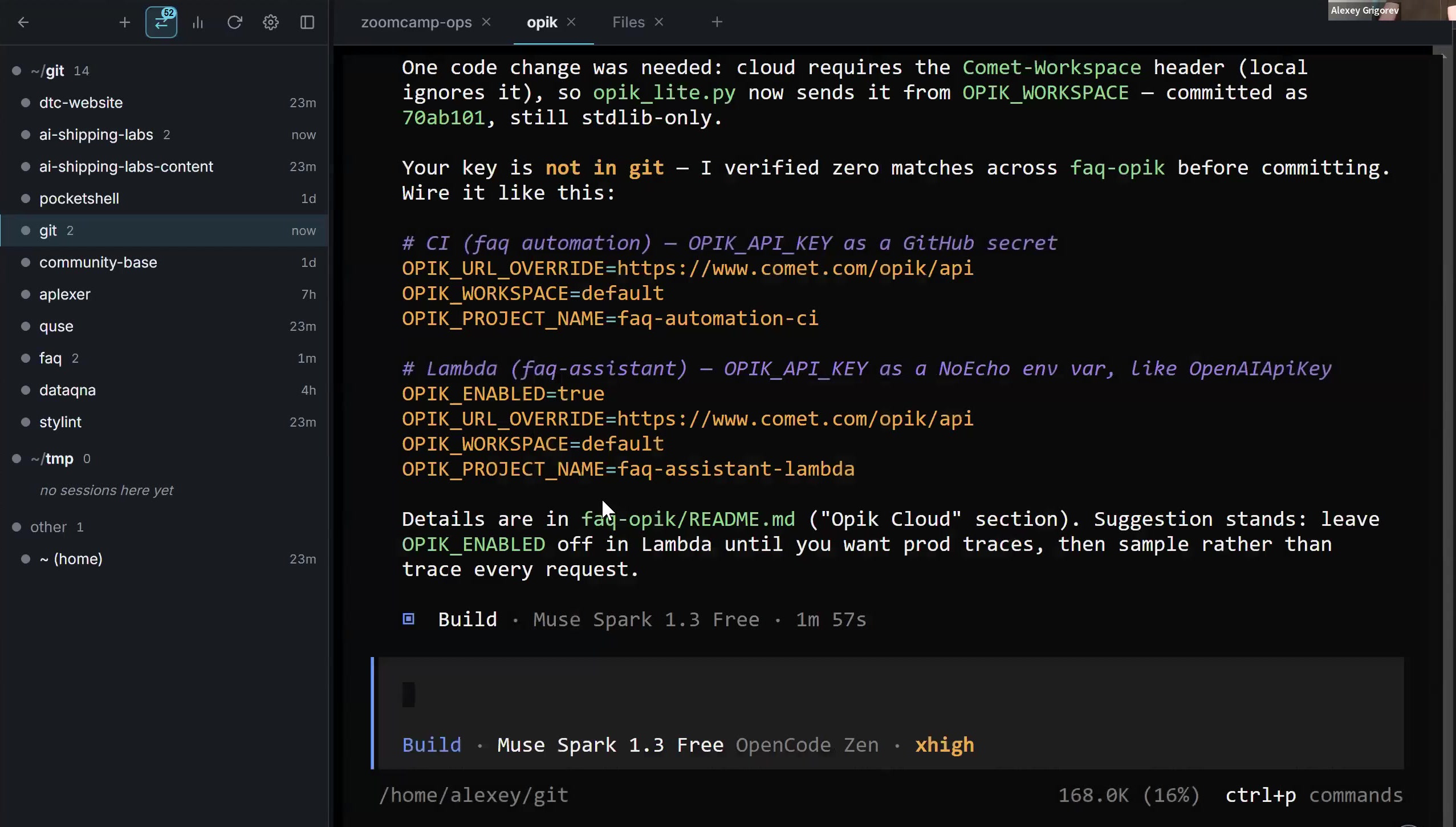Click the 168.0K (16%) context usage
This screenshot has width=1456, height=827.
1129,795
